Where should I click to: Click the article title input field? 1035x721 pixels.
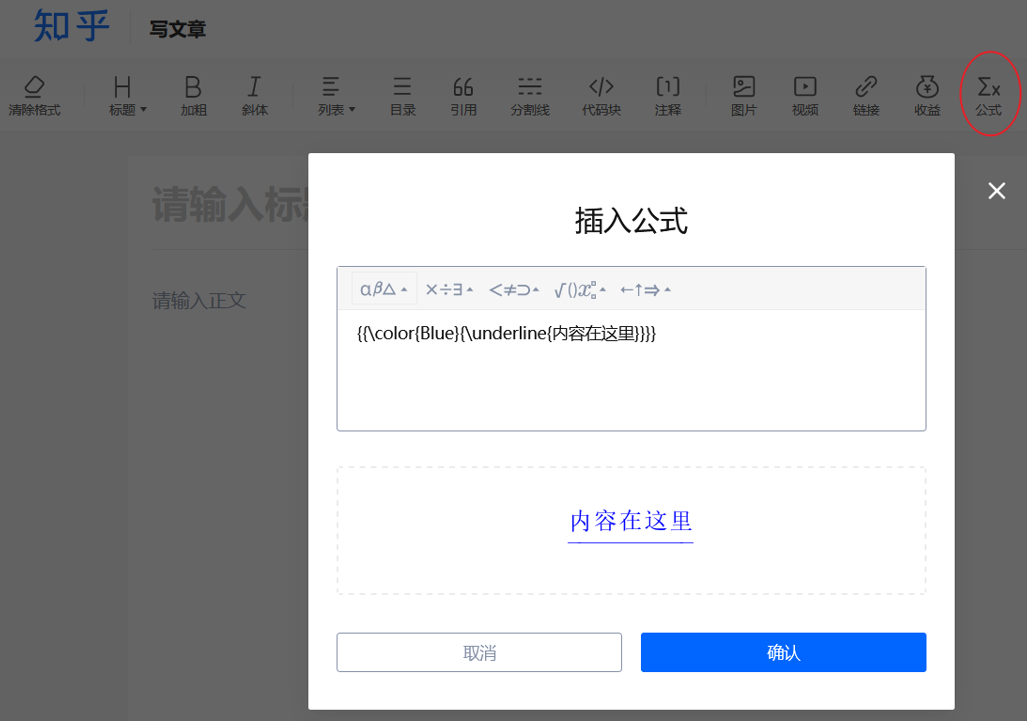click(x=230, y=205)
